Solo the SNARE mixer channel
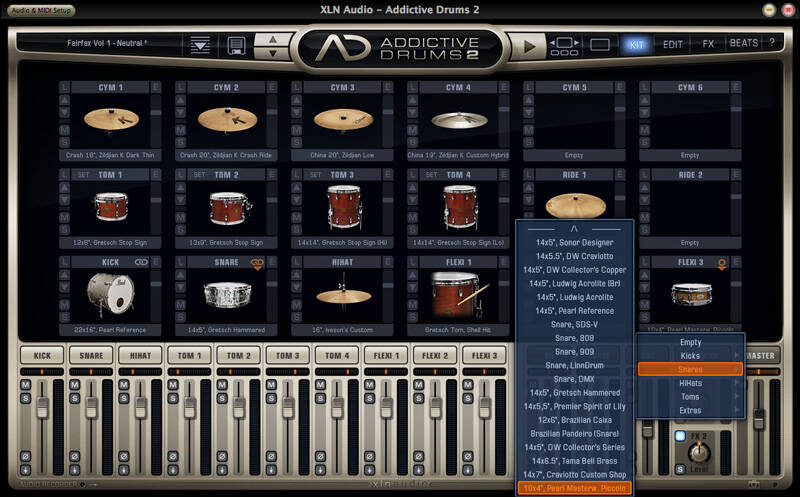Viewport: 800px width, 497px height. (x=74, y=398)
